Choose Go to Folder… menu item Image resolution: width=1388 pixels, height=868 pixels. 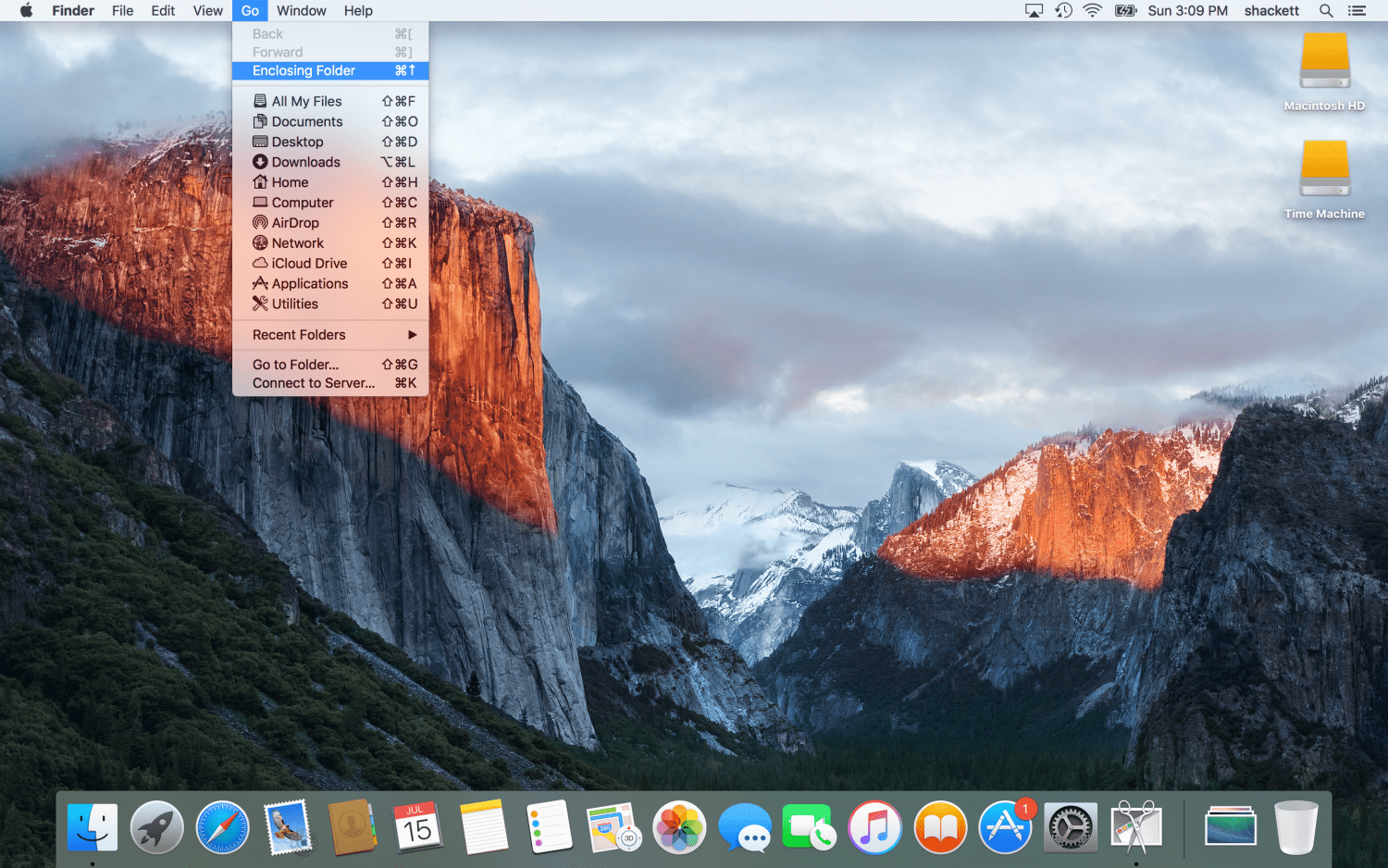296,365
